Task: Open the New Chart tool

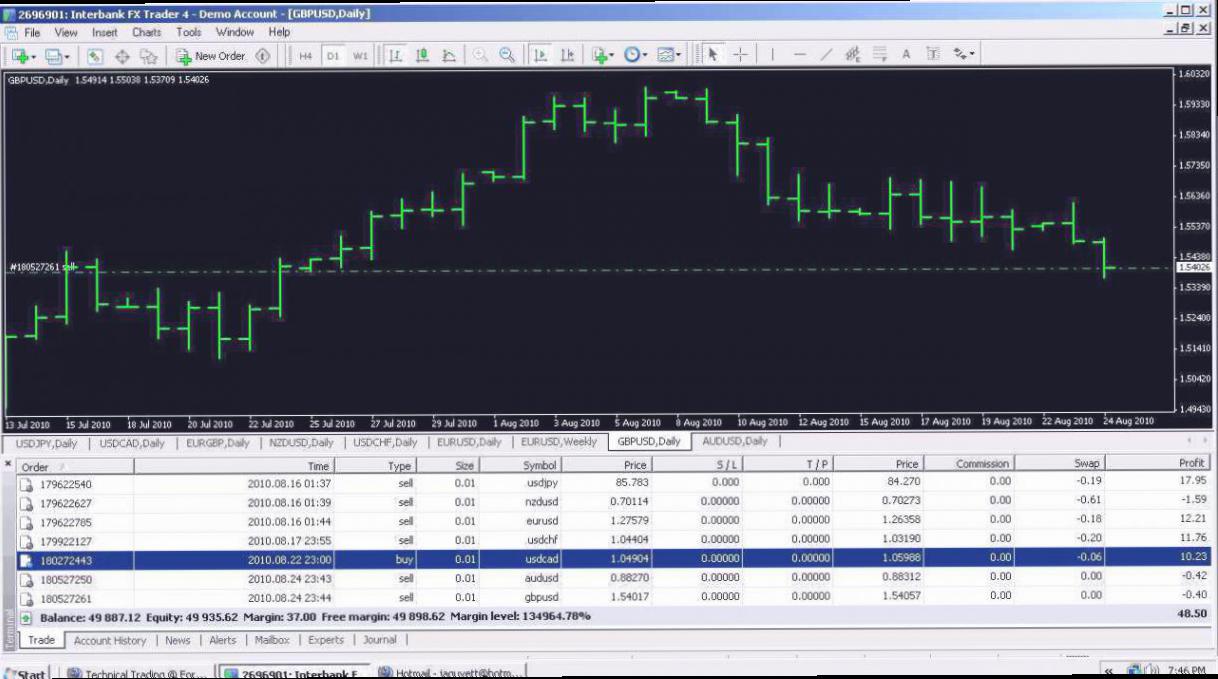Action: pos(19,56)
